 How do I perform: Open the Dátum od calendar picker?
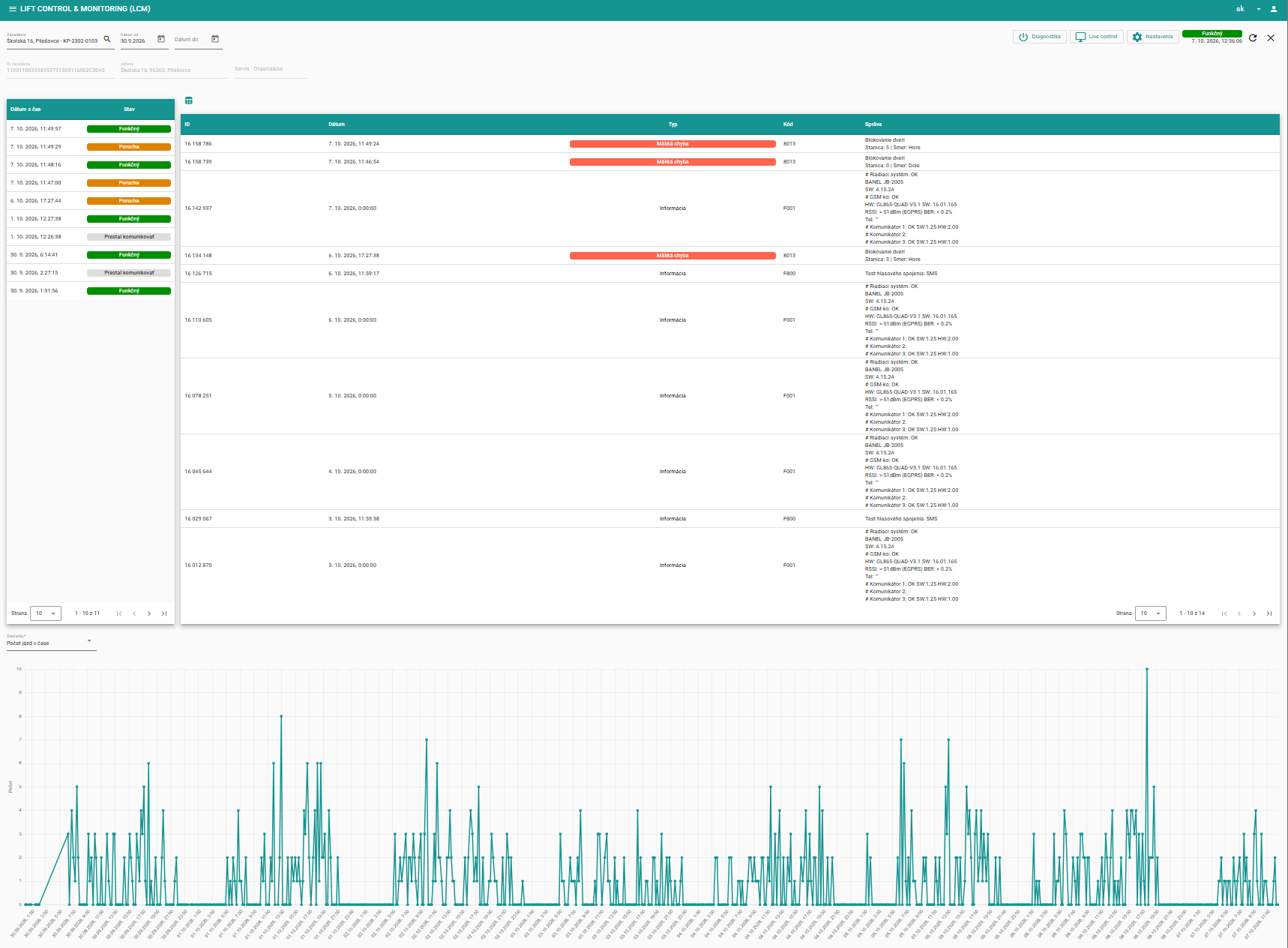pos(161,39)
